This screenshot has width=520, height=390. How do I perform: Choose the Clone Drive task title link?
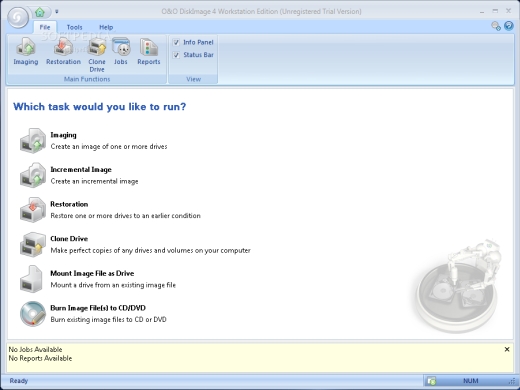click(69, 239)
